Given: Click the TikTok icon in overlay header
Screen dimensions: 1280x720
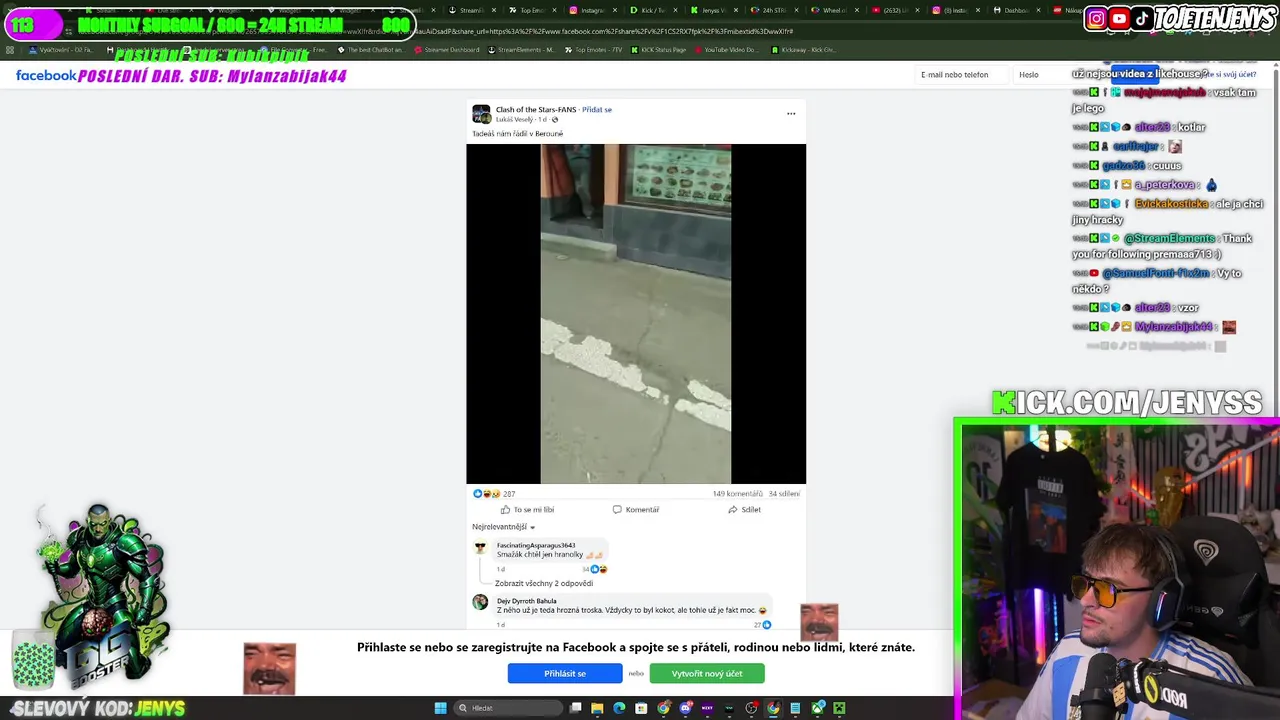Looking at the screenshot, I should click(x=1141, y=18).
